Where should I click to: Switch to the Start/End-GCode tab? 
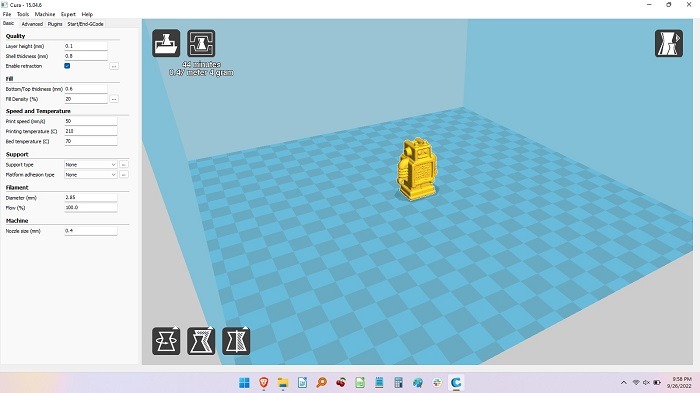85,24
